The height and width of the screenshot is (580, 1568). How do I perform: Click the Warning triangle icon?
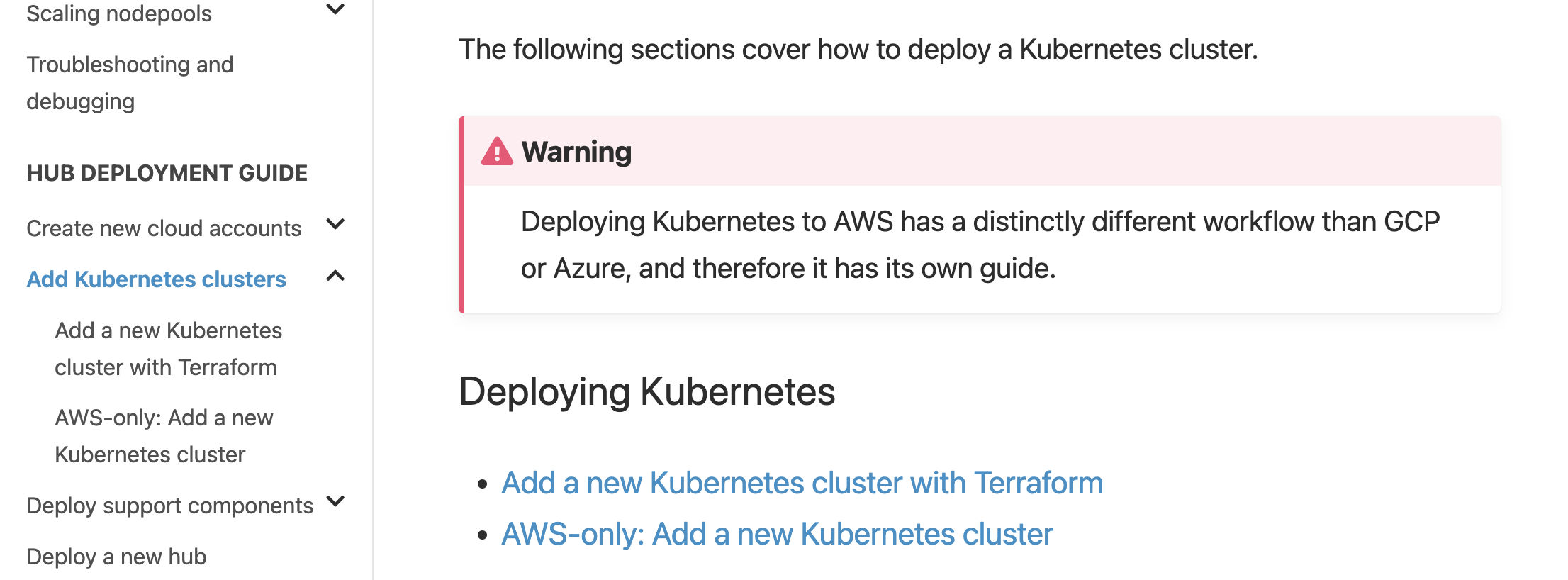point(498,150)
